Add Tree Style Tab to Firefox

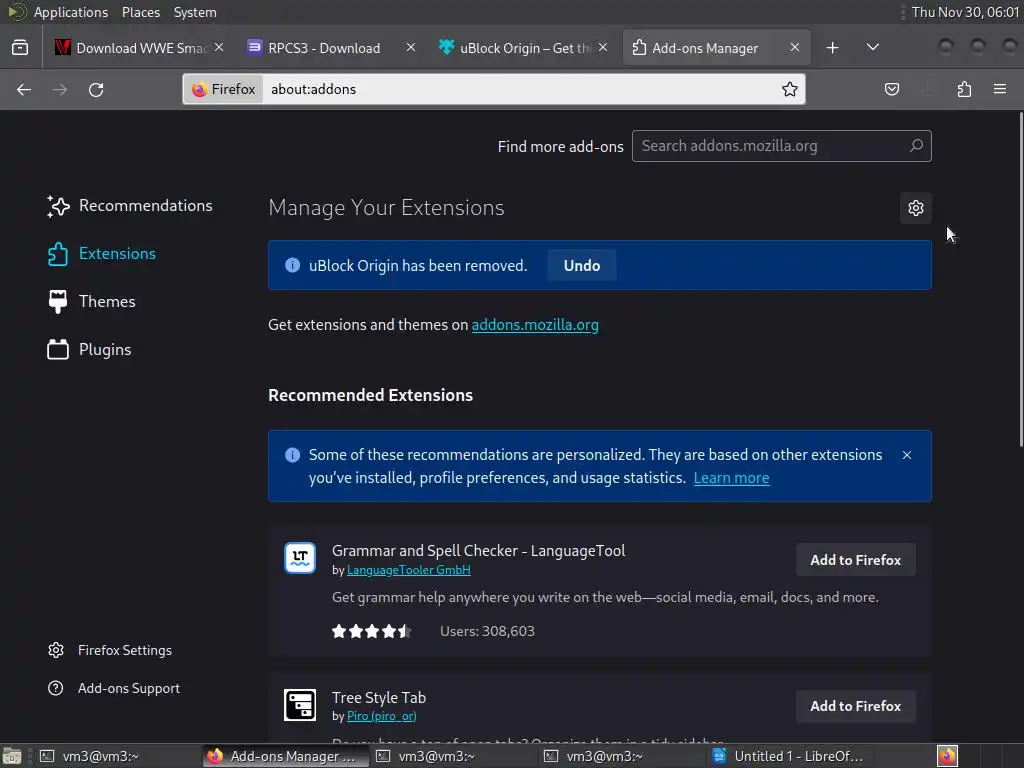[856, 707]
